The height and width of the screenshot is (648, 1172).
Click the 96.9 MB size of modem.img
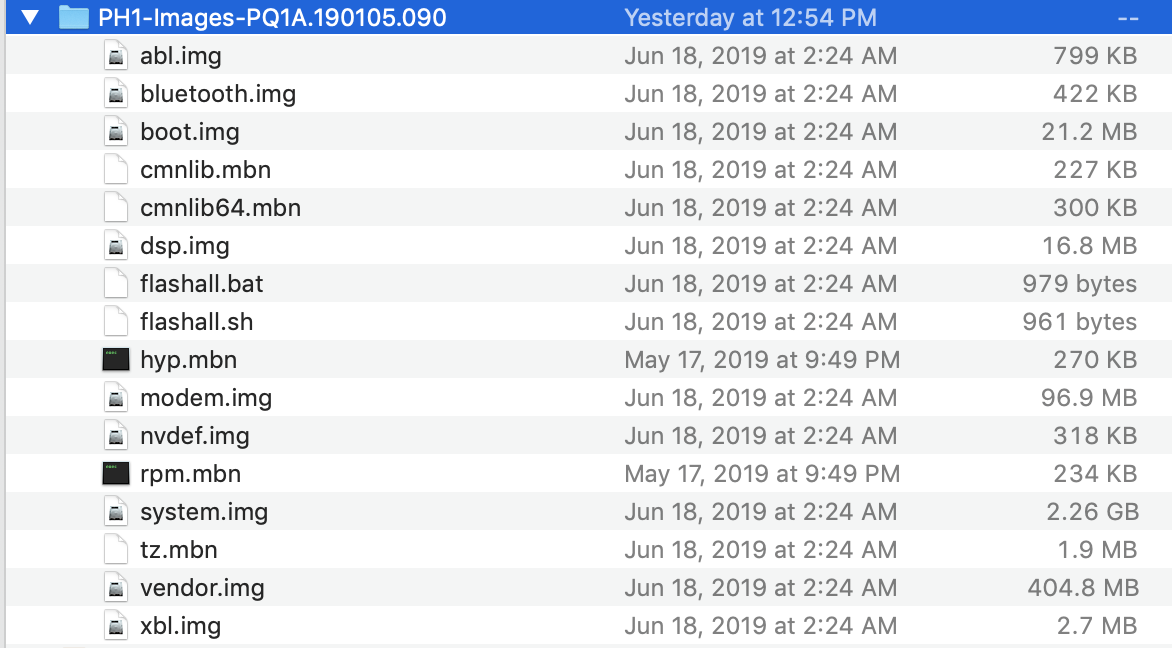pyautogui.click(x=1089, y=398)
